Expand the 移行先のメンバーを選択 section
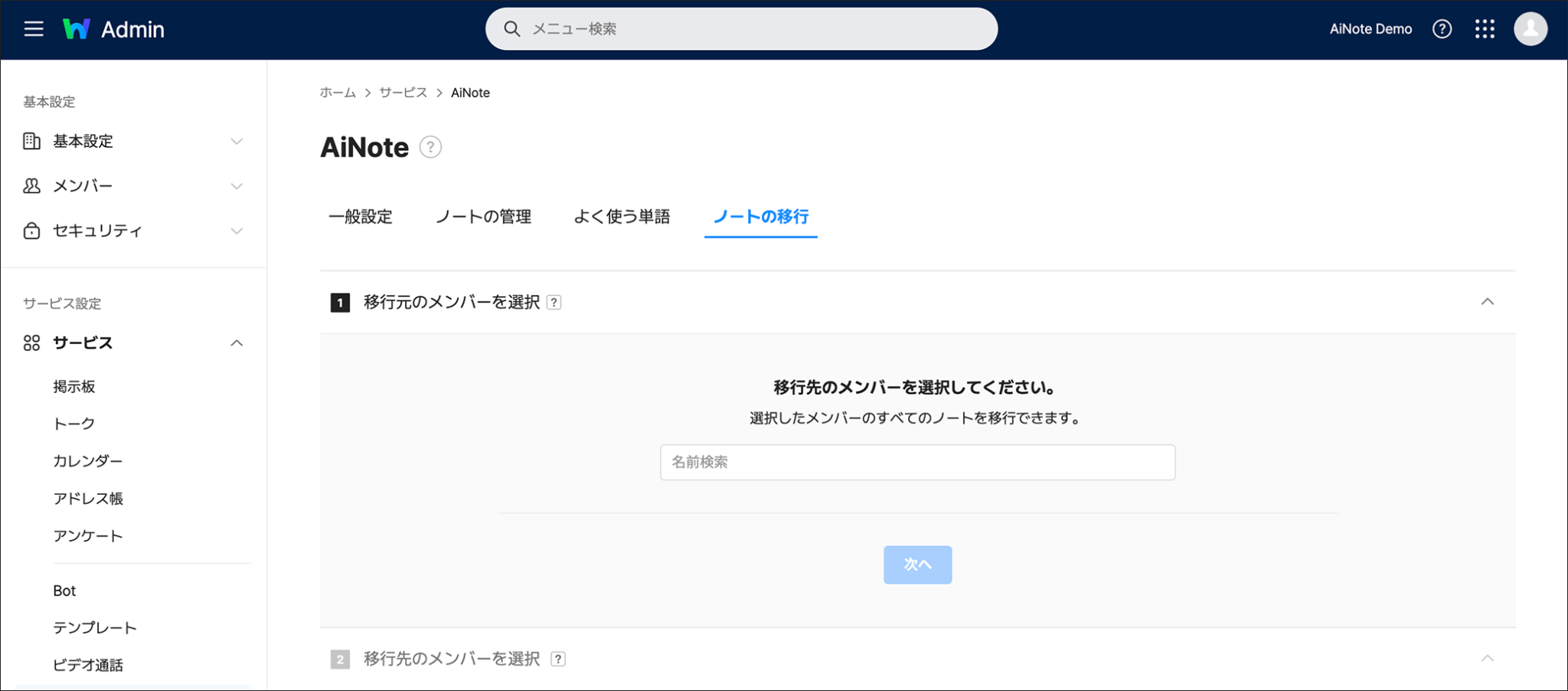The width and height of the screenshot is (1568, 691). [1488, 658]
